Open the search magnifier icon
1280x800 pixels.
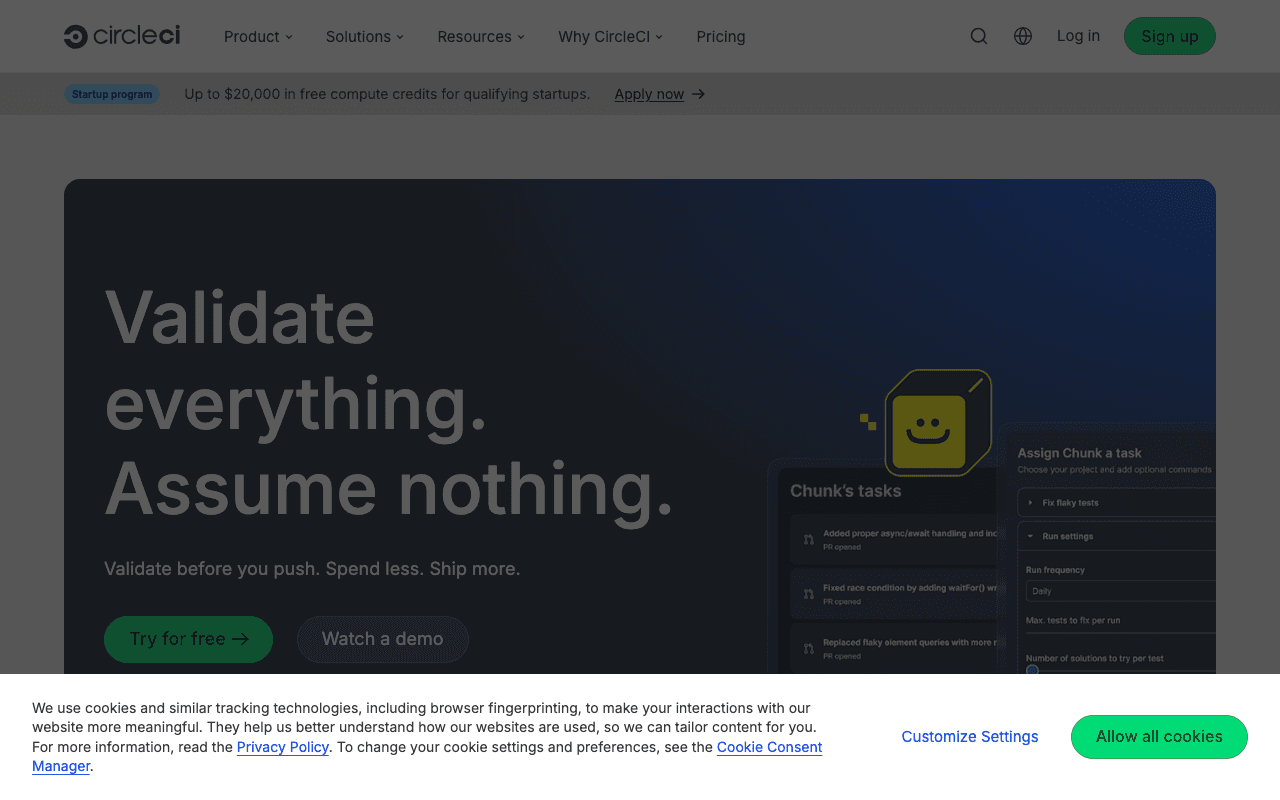[x=979, y=36]
